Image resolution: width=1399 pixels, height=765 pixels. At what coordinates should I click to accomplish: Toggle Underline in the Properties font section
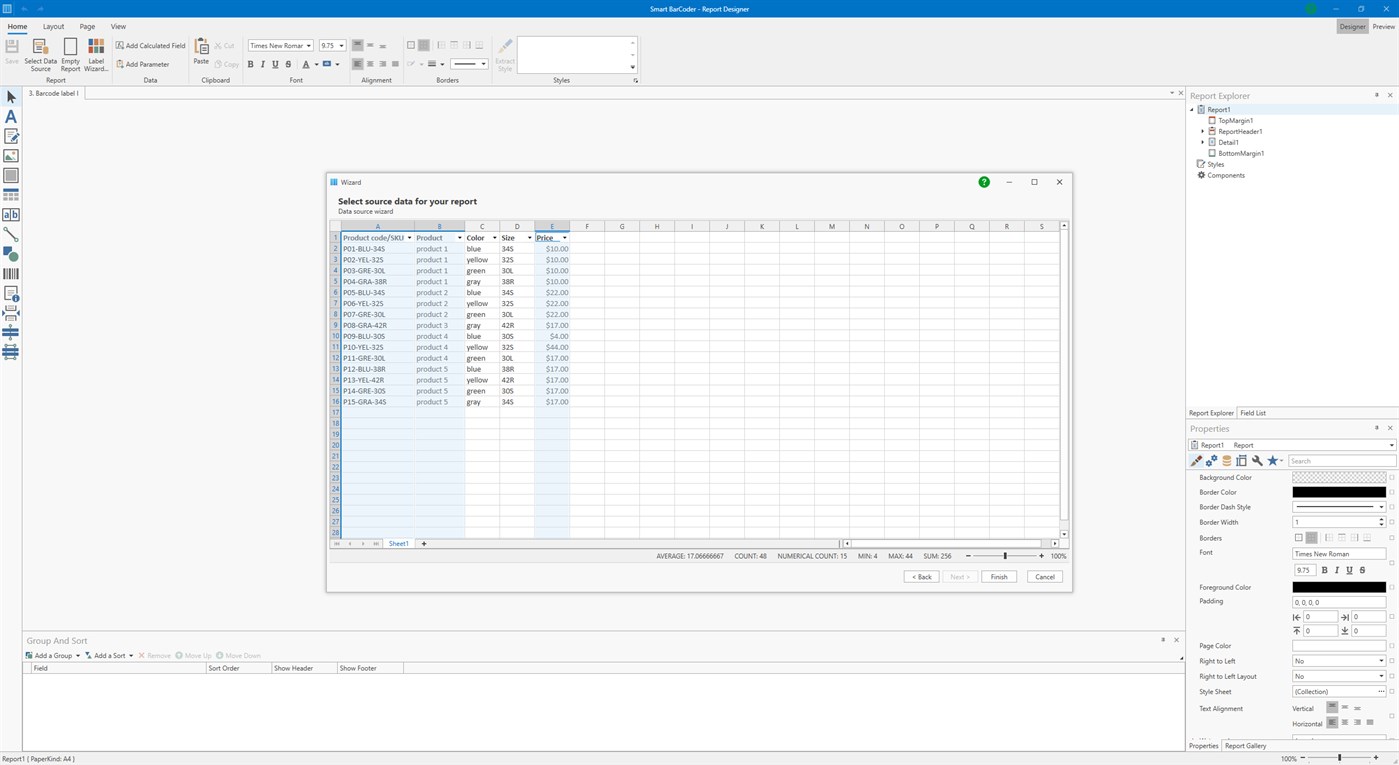coord(1348,569)
